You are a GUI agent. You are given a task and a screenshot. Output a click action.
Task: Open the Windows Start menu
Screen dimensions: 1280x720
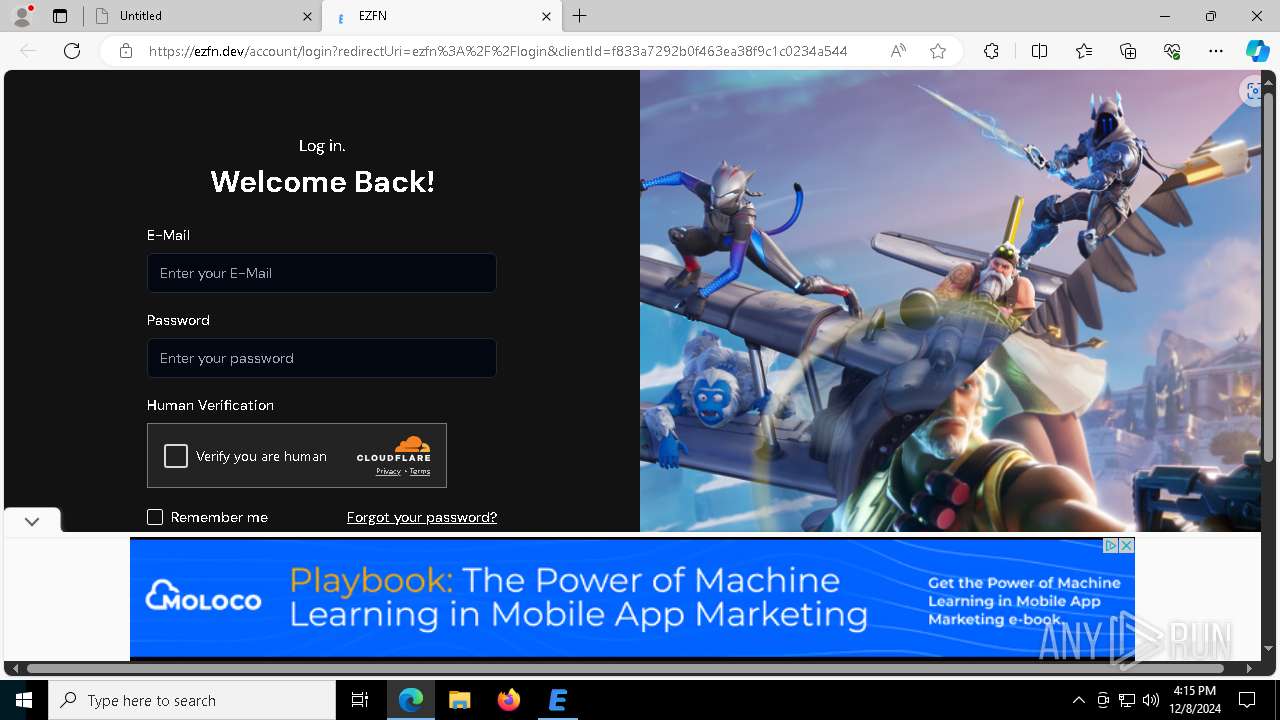coord(24,700)
